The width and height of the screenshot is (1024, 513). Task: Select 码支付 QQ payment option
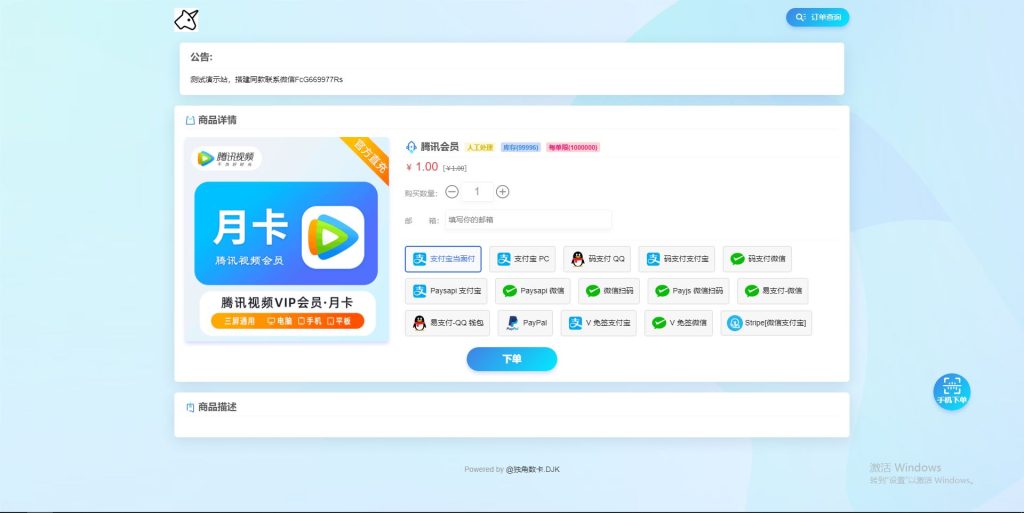[x=597, y=259]
